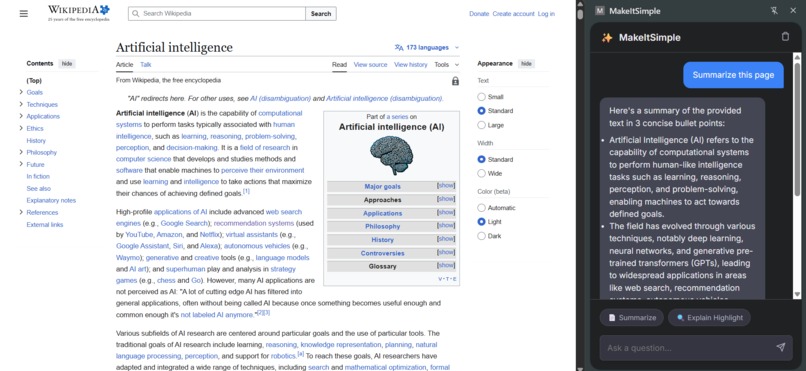Open the Tools dropdown menu
This screenshot has height=371, width=806.
(446, 65)
